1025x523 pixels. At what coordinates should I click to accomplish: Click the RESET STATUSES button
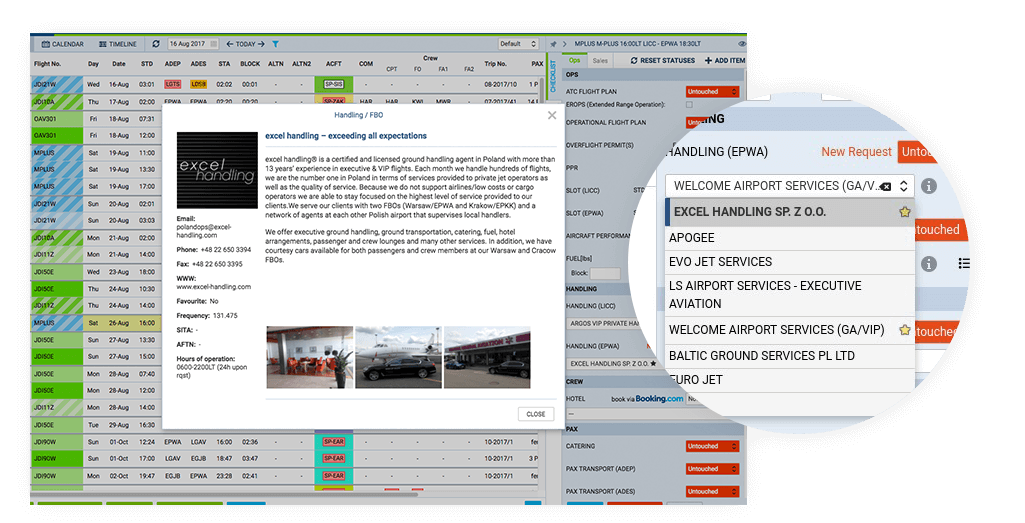click(662, 60)
